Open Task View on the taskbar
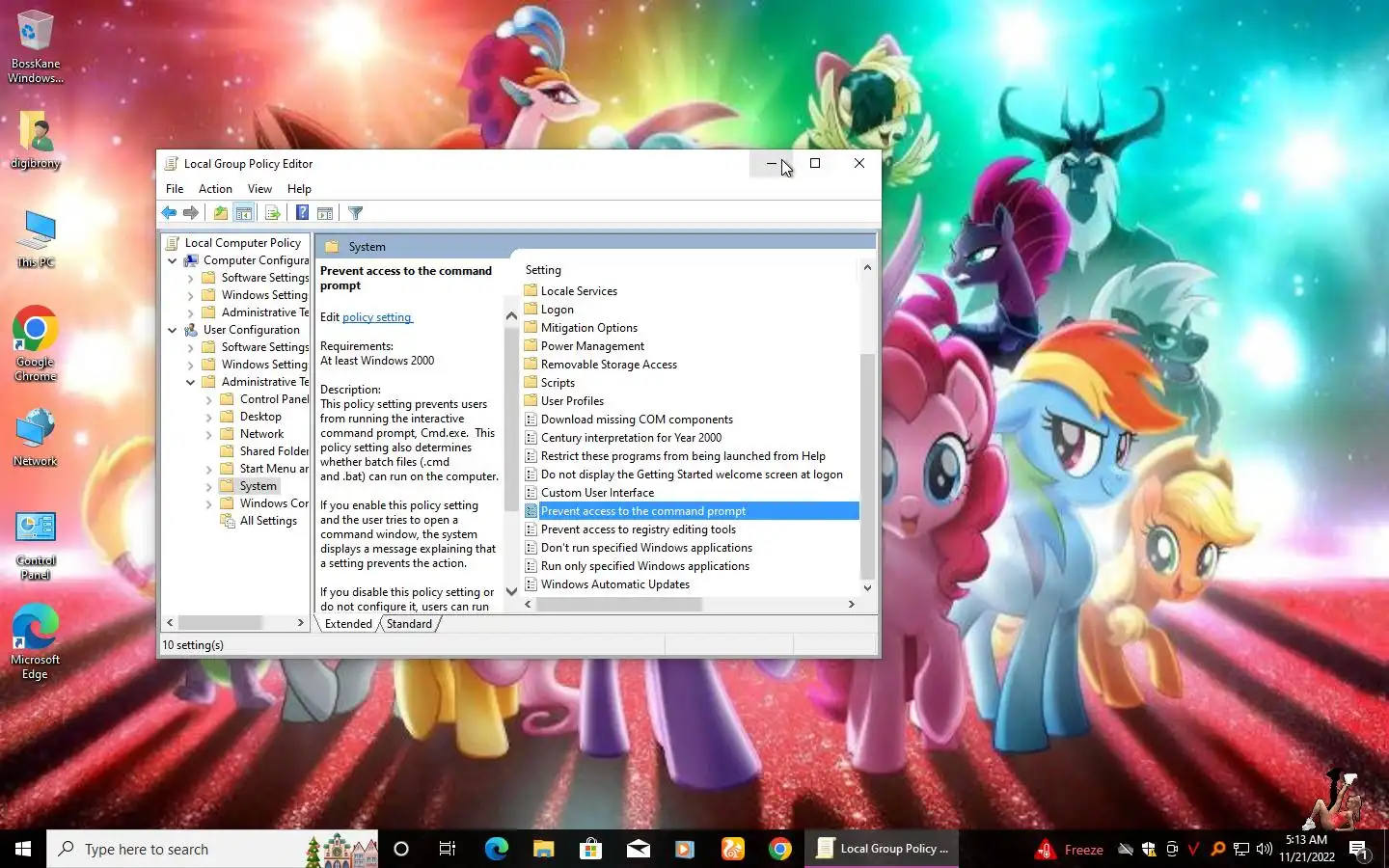The image size is (1389, 868). (448, 849)
